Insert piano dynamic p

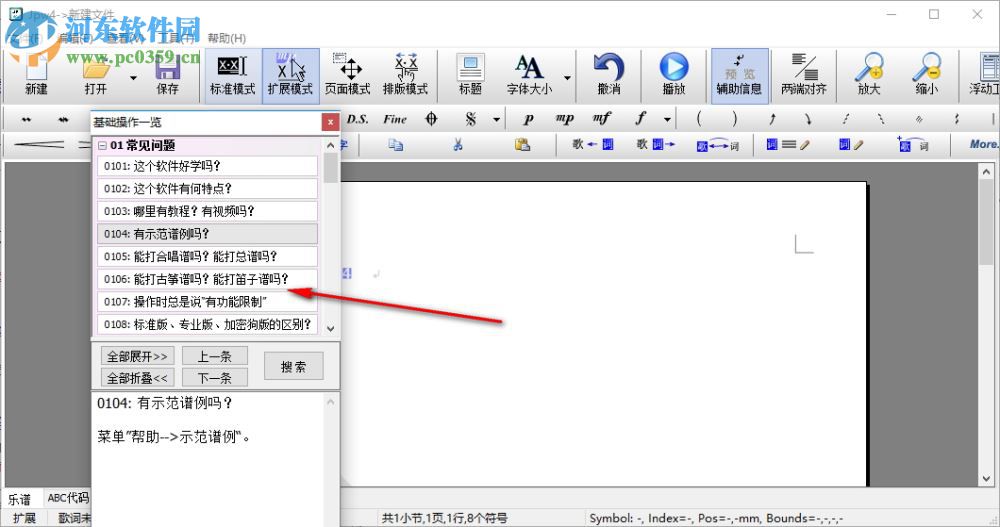coord(529,119)
